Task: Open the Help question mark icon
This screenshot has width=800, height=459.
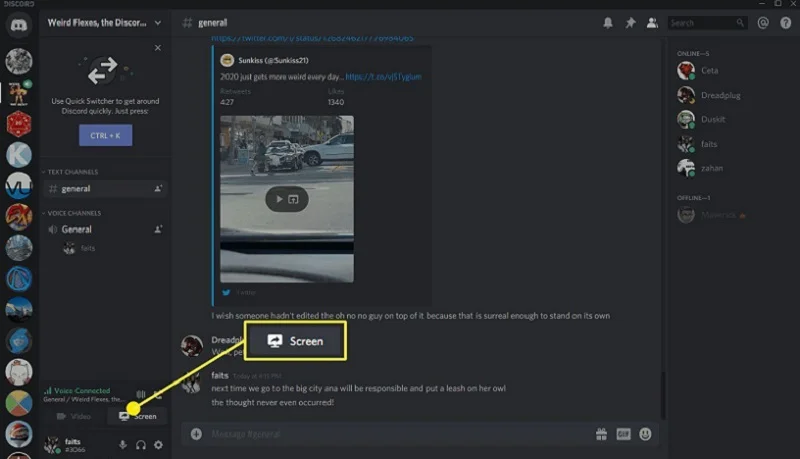Action: (785, 23)
